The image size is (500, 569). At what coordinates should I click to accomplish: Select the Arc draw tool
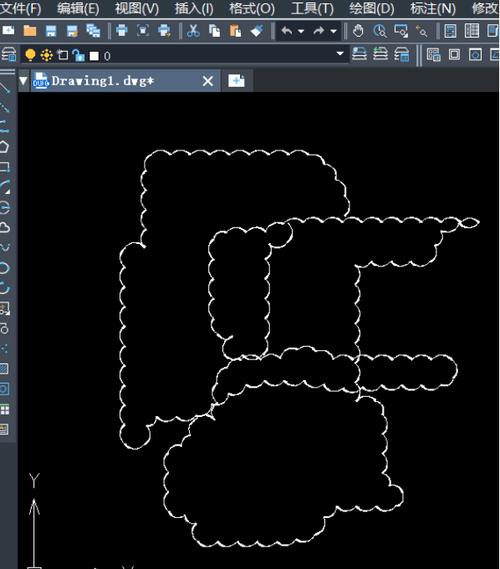click(x=4, y=187)
